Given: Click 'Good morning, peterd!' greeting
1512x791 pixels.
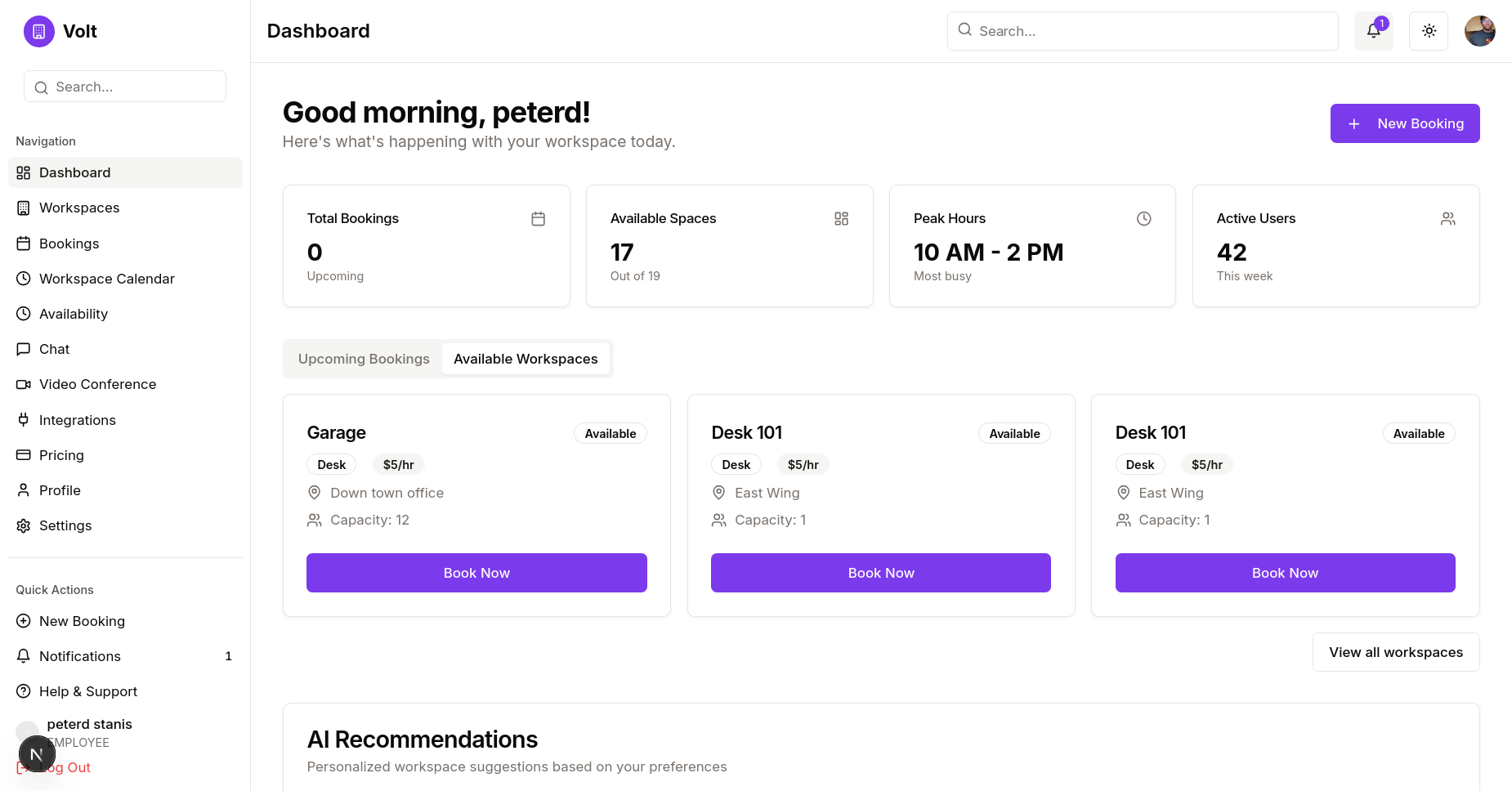Looking at the screenshot, I should click(x=436, y=113).
